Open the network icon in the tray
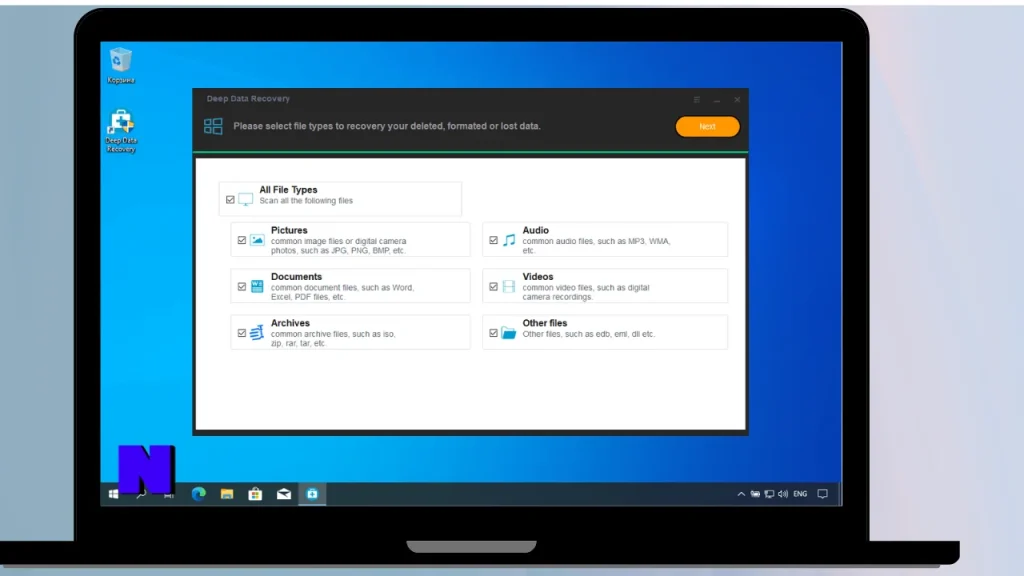Viewport: 1024px width, 576px height. pos(769,494)
